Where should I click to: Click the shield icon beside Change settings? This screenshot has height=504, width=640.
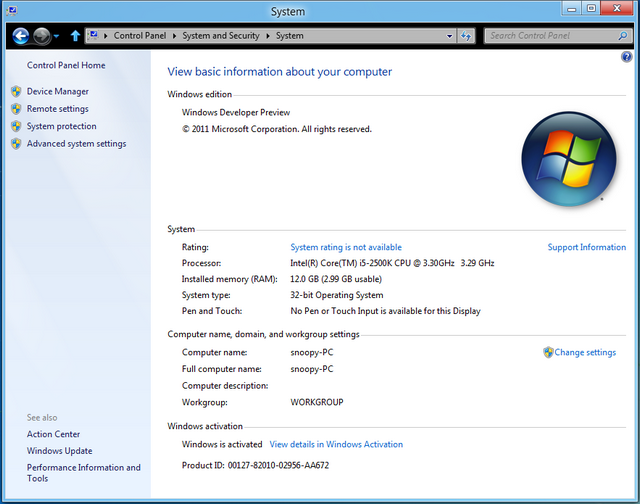point(548,352)
